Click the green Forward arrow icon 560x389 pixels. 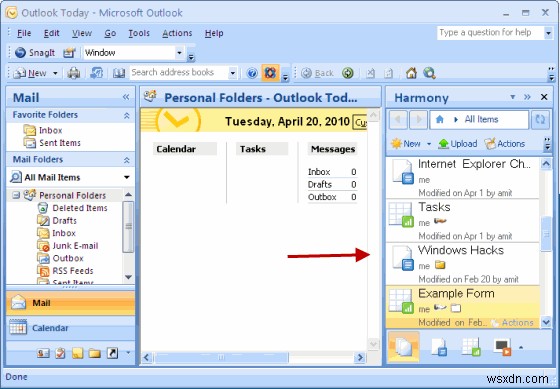coord(348,73)
